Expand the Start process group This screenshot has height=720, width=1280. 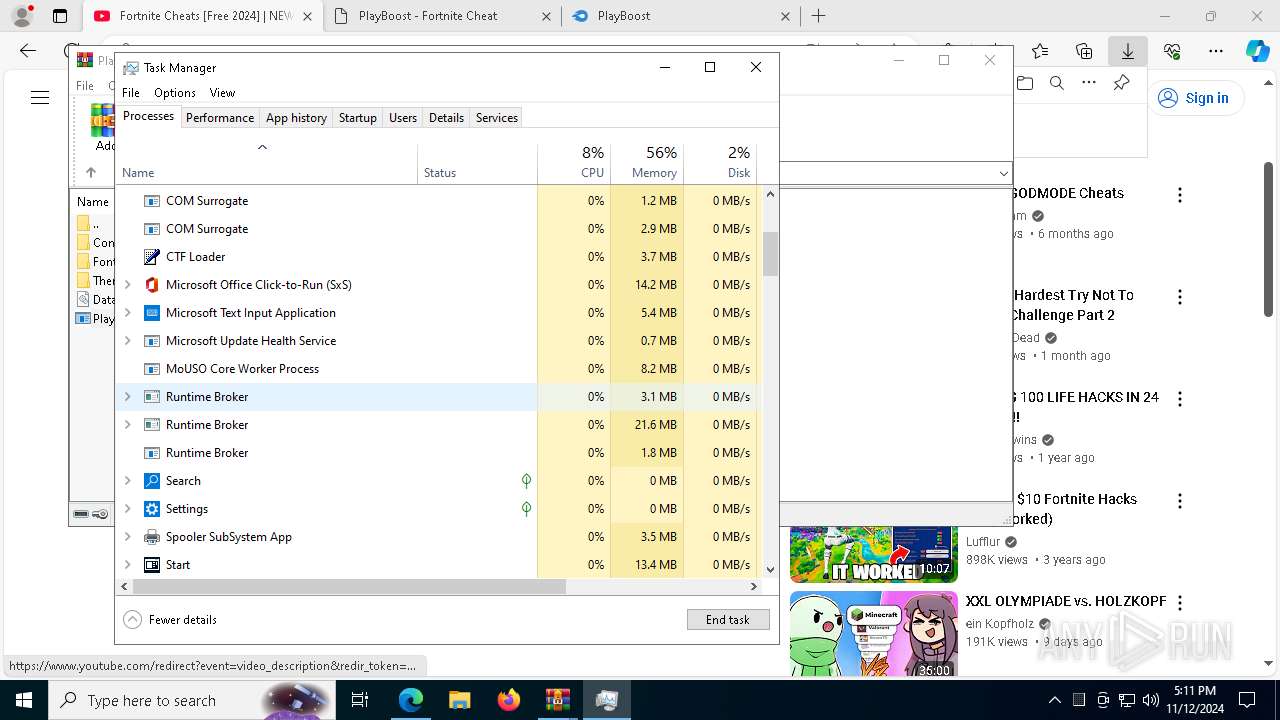[127, 565]
